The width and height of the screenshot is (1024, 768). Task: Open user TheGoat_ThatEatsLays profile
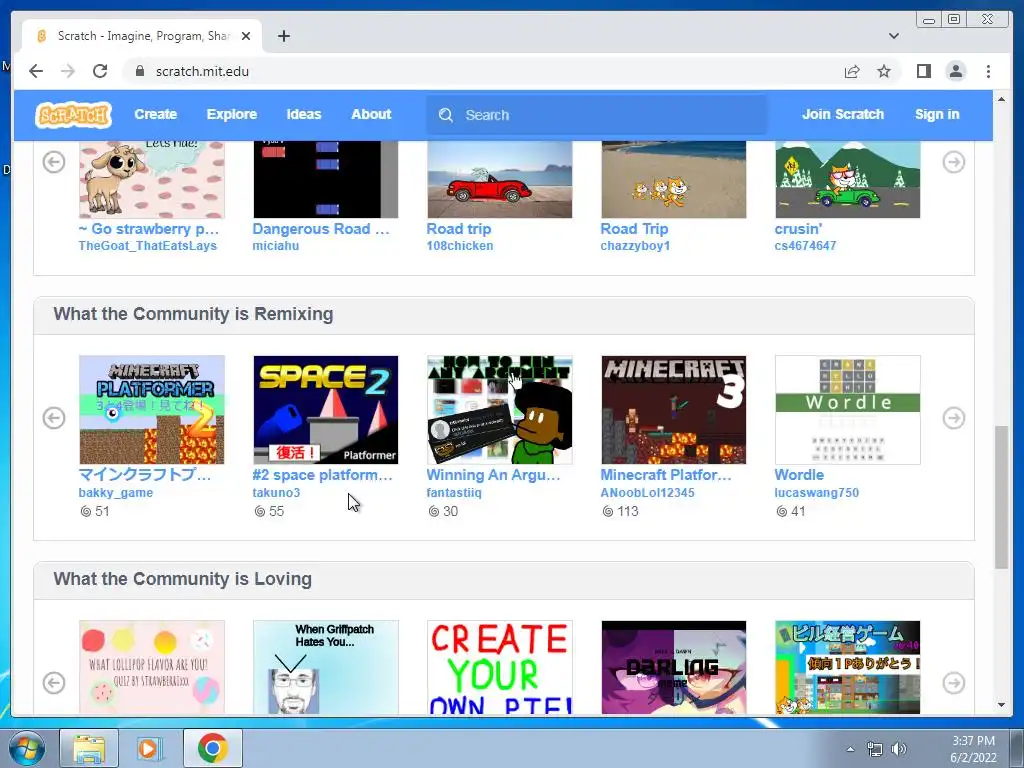point(148,246)
